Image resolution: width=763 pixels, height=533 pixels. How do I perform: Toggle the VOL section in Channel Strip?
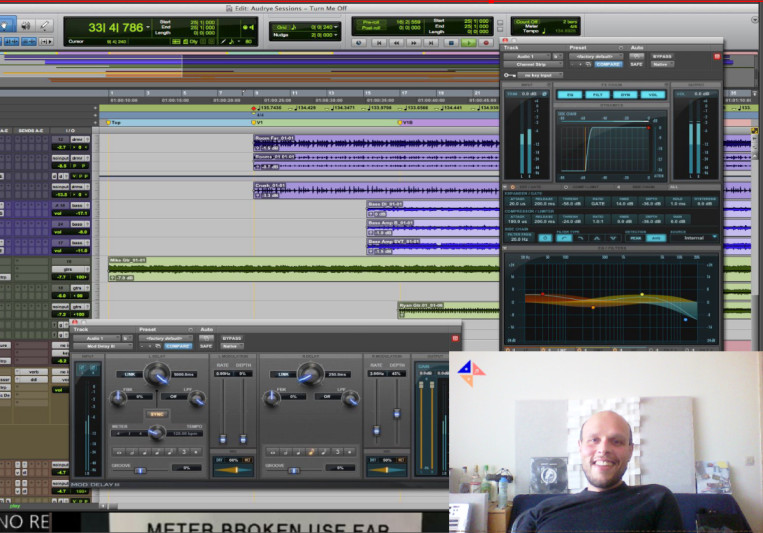click(653, 95)
